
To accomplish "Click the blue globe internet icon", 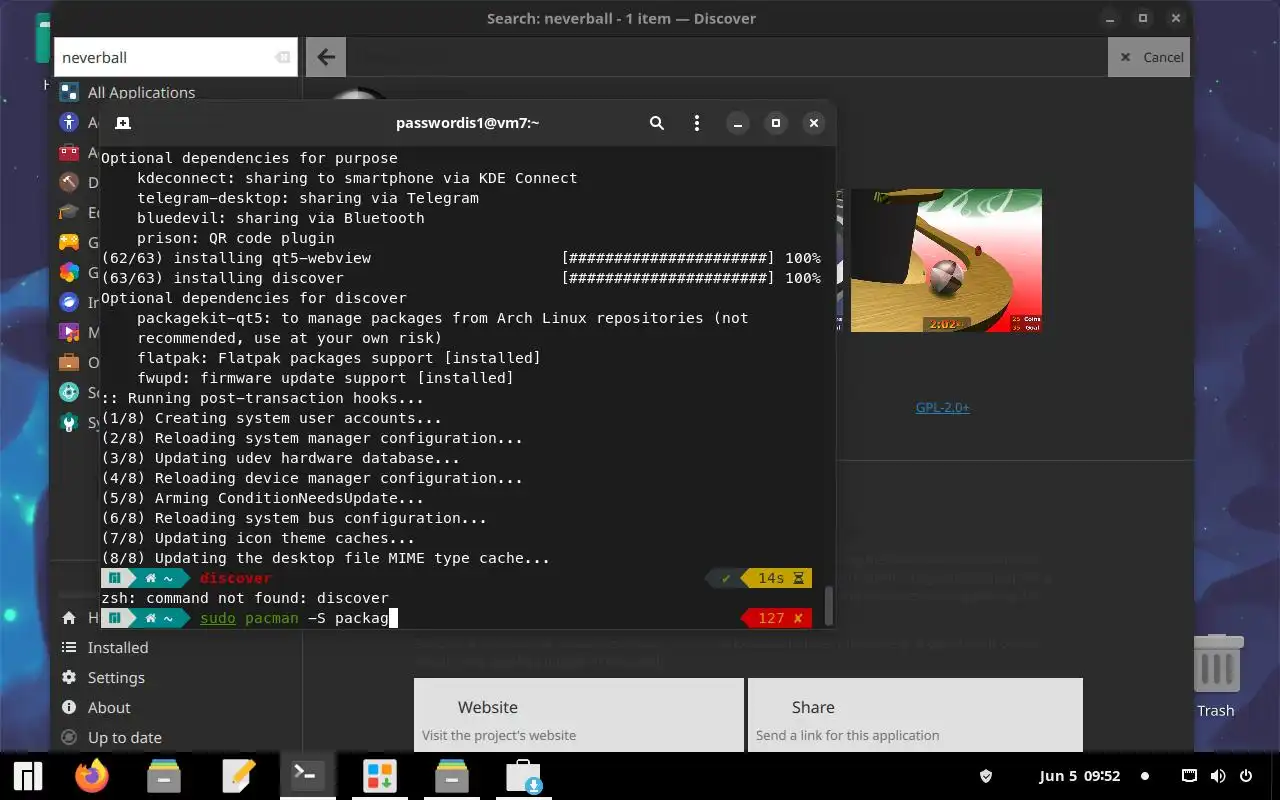I will pyautogui.click(x=69, y=302).
